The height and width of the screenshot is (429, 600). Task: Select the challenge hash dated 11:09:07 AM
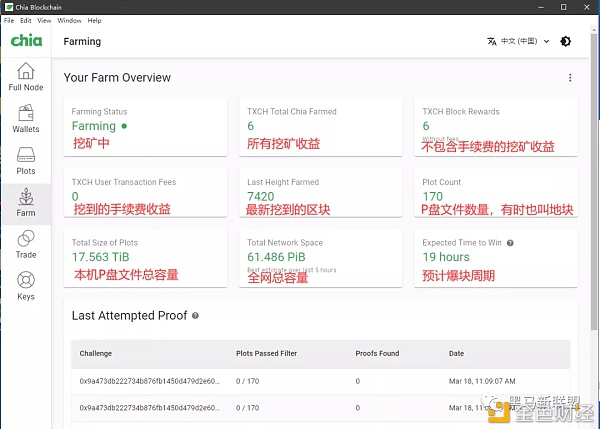(150, 381)
